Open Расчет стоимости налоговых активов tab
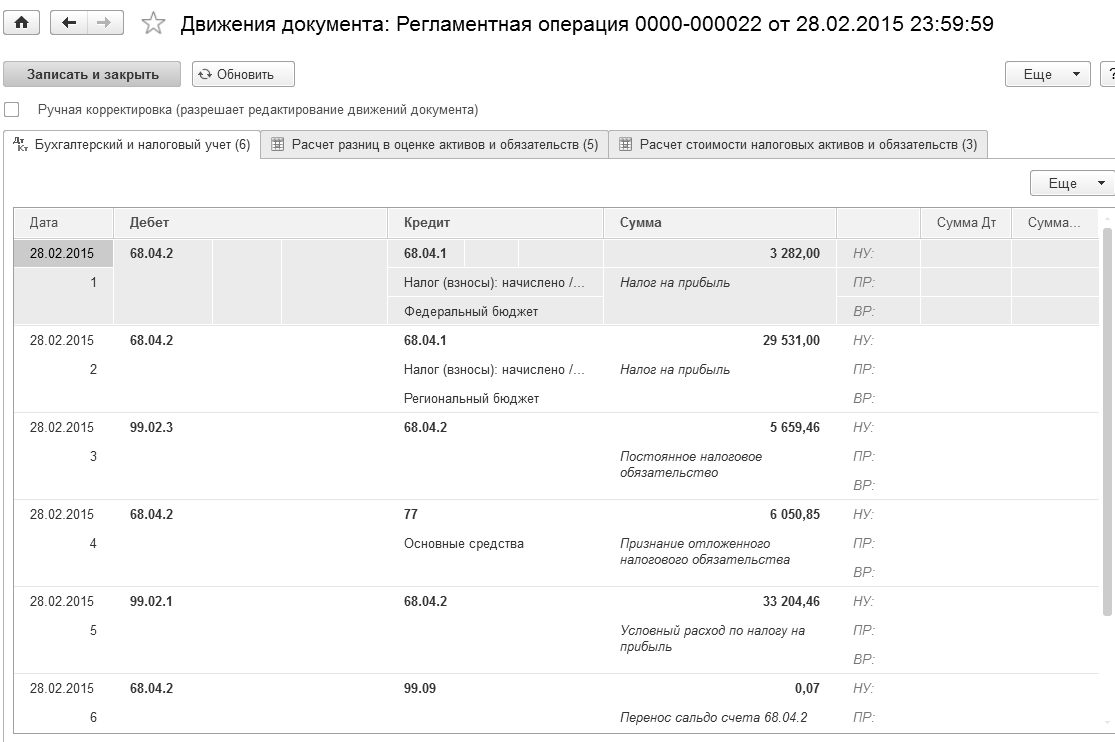This screenshot has width=1115, height=742. [798, 144]
